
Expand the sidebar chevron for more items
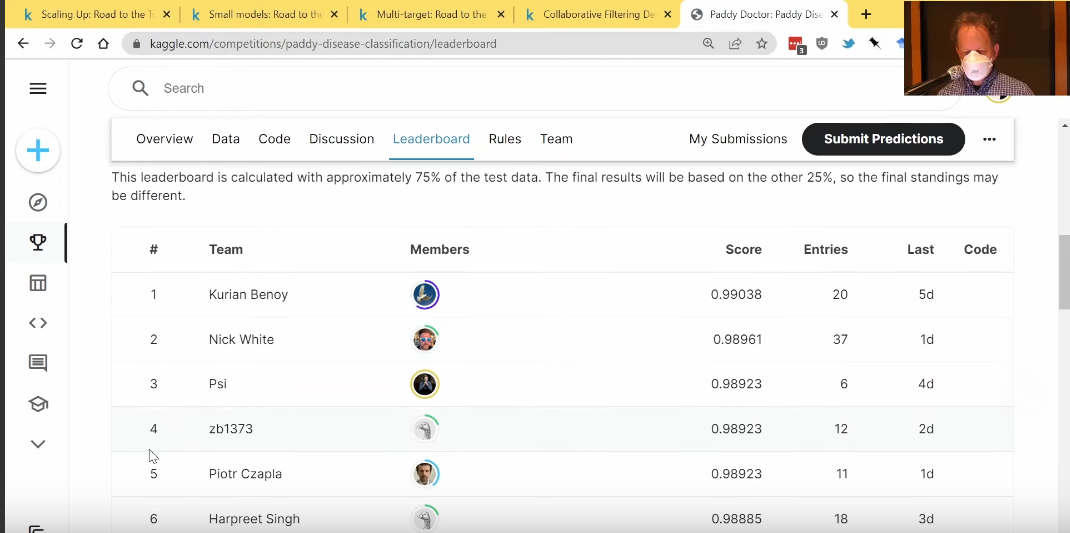[x=38, y=444]
